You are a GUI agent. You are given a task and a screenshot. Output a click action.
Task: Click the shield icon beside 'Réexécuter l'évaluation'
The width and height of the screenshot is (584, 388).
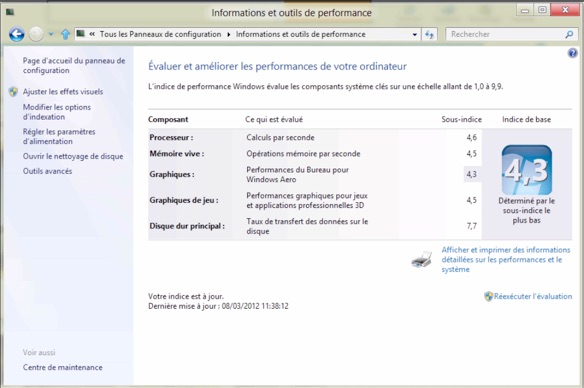click(488, 296)
